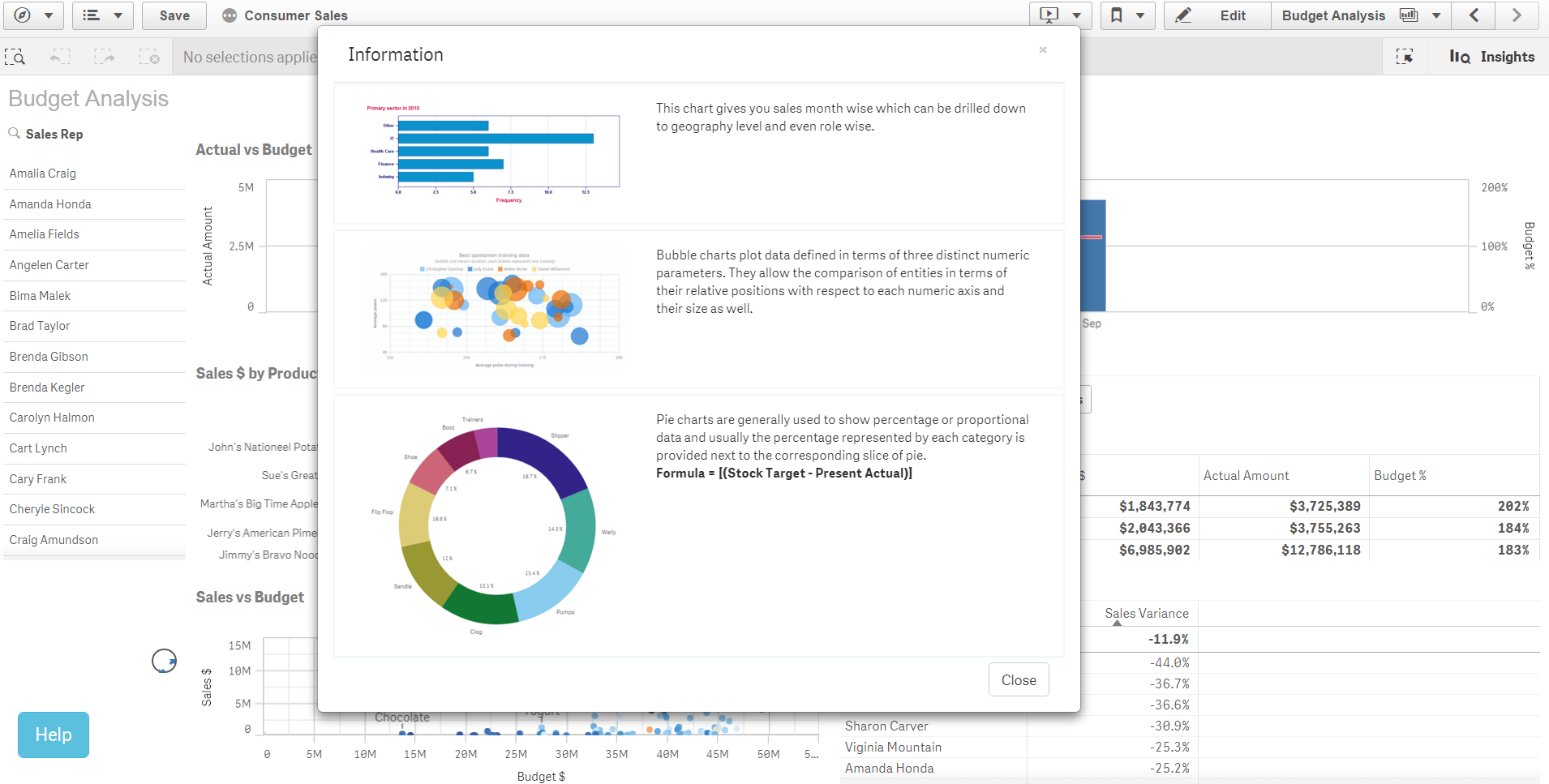
Task: Select Bima Malek sales rep
Action: 94,296
